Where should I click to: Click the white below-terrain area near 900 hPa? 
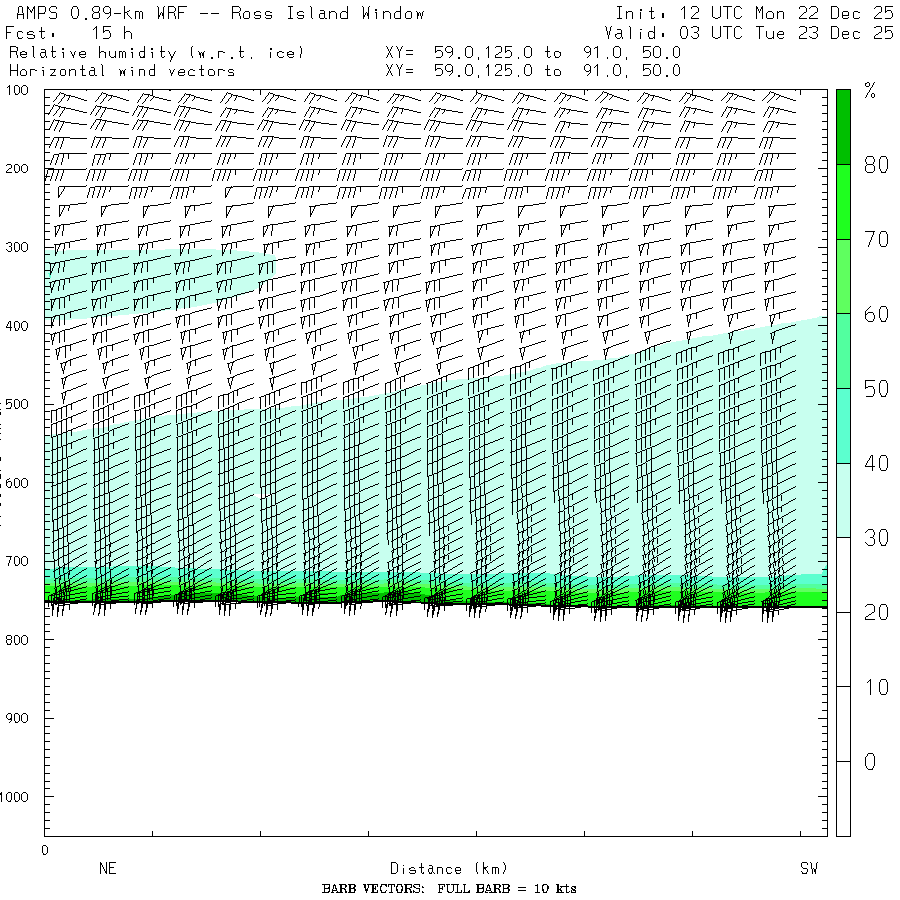pyautogui.click(x=436, y=720)
